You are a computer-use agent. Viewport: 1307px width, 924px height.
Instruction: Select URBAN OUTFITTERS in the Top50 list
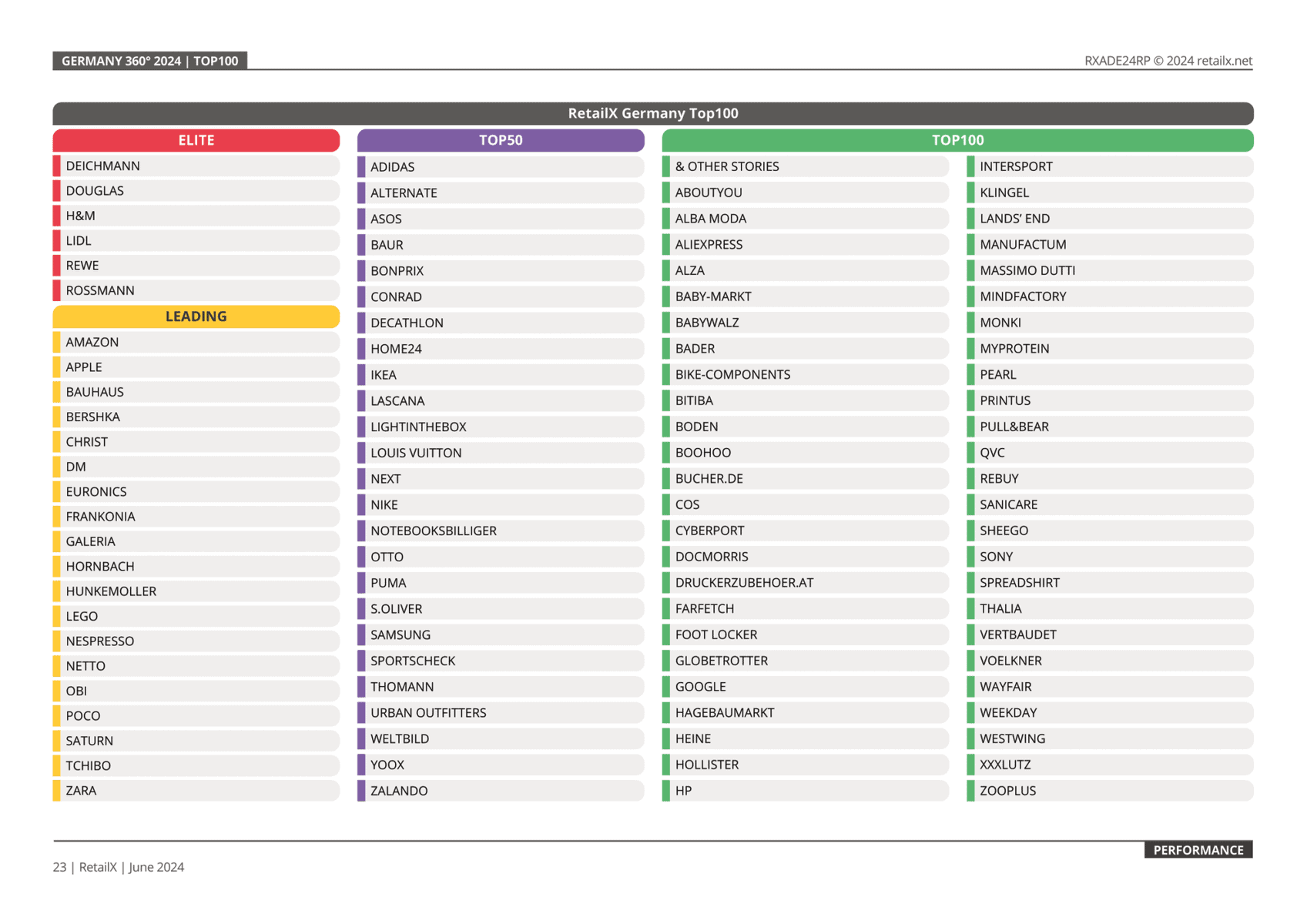pyautogui.click(x=501, y=713)
